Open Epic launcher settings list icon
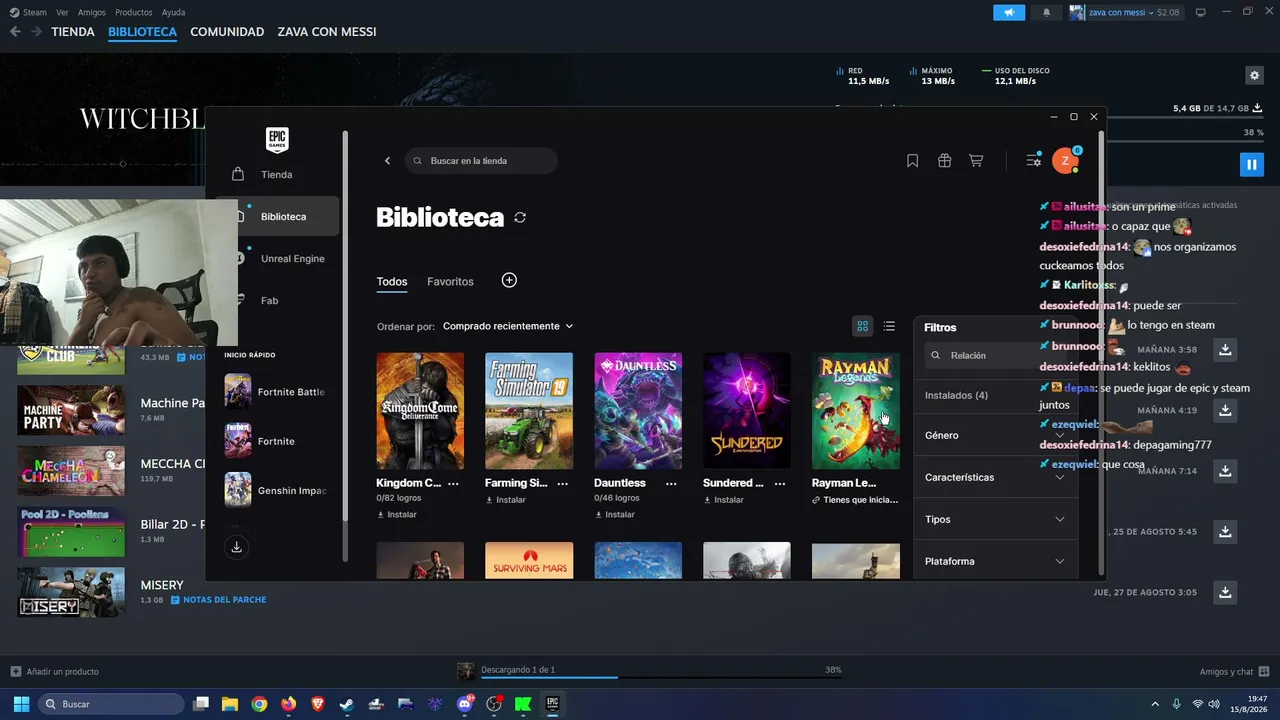The image size is (1280, 720). (x=1034, y=160)
